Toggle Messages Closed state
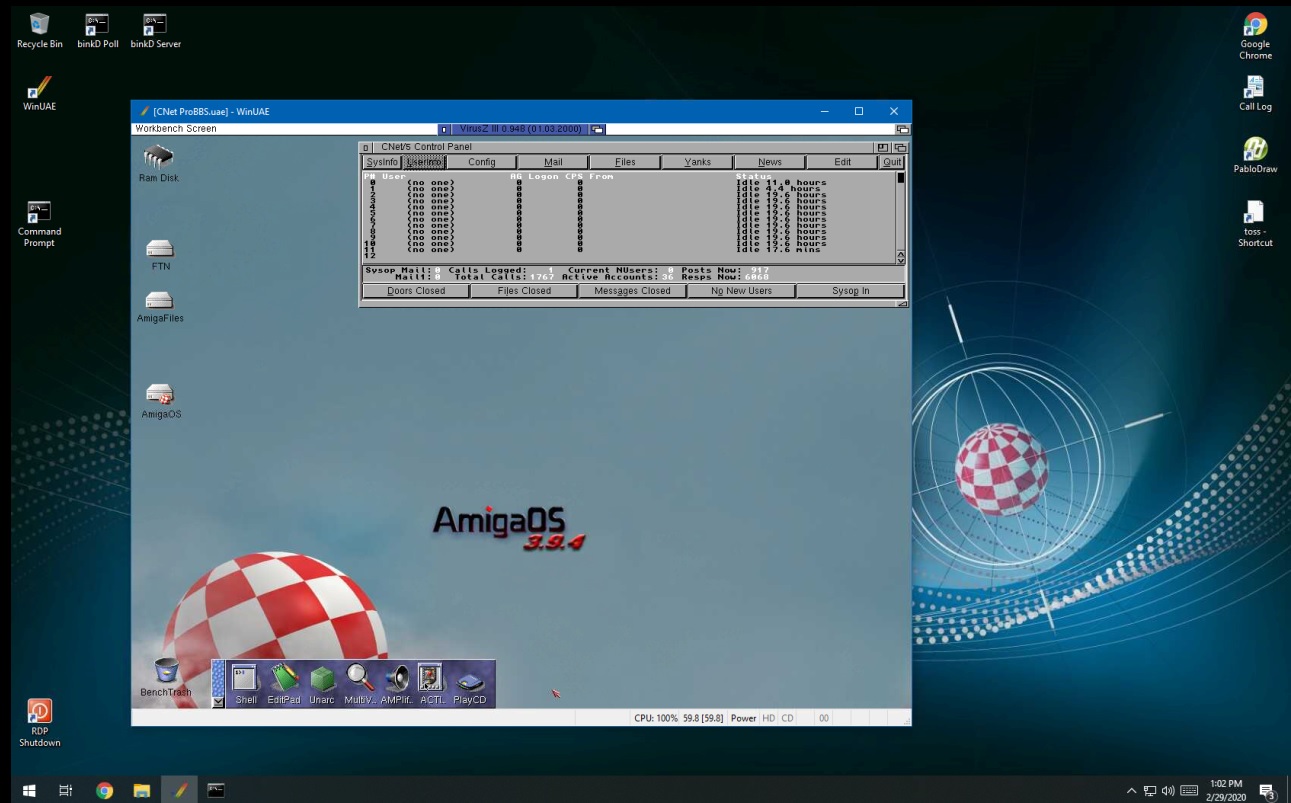The width and height of the screenshot is (1291, 803). tap(632, 291)
